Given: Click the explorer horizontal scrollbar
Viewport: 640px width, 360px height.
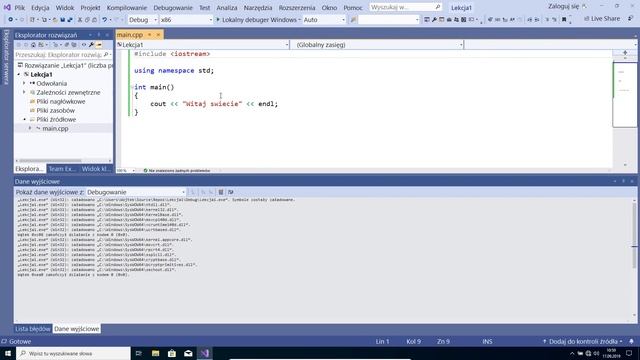Looking at the screenshot, I should point(50,160).
